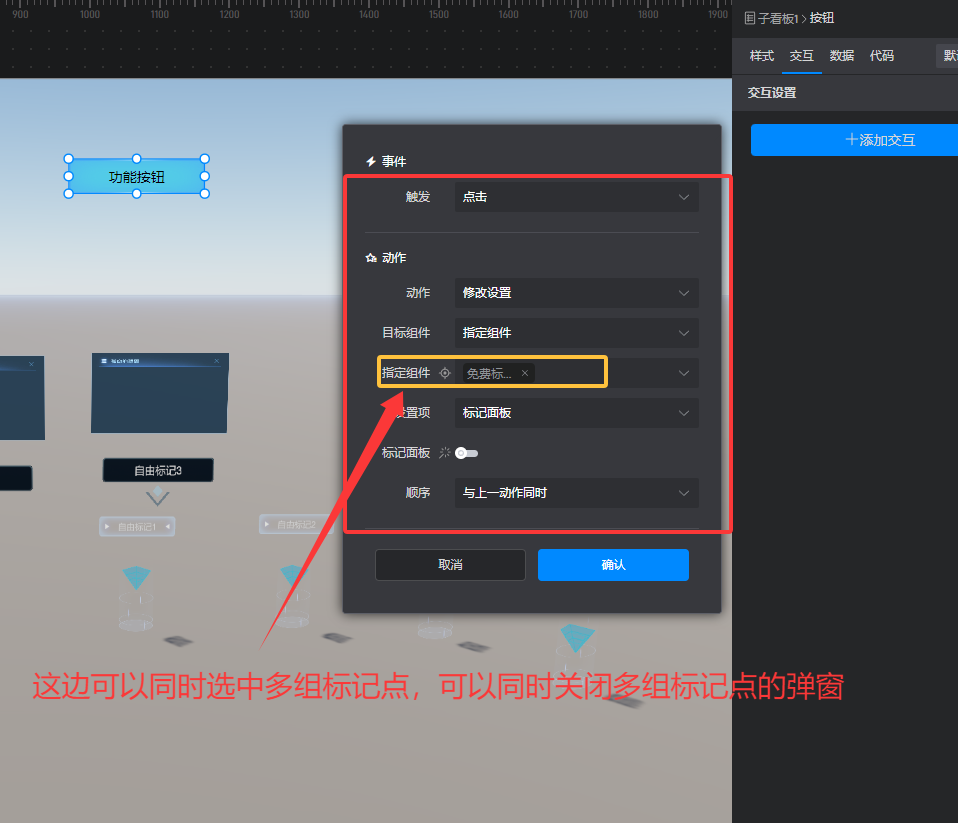Open the 代码 tab
Image resolution: width=958 pixels, height=823 pixels.
(x=882, y=56)
